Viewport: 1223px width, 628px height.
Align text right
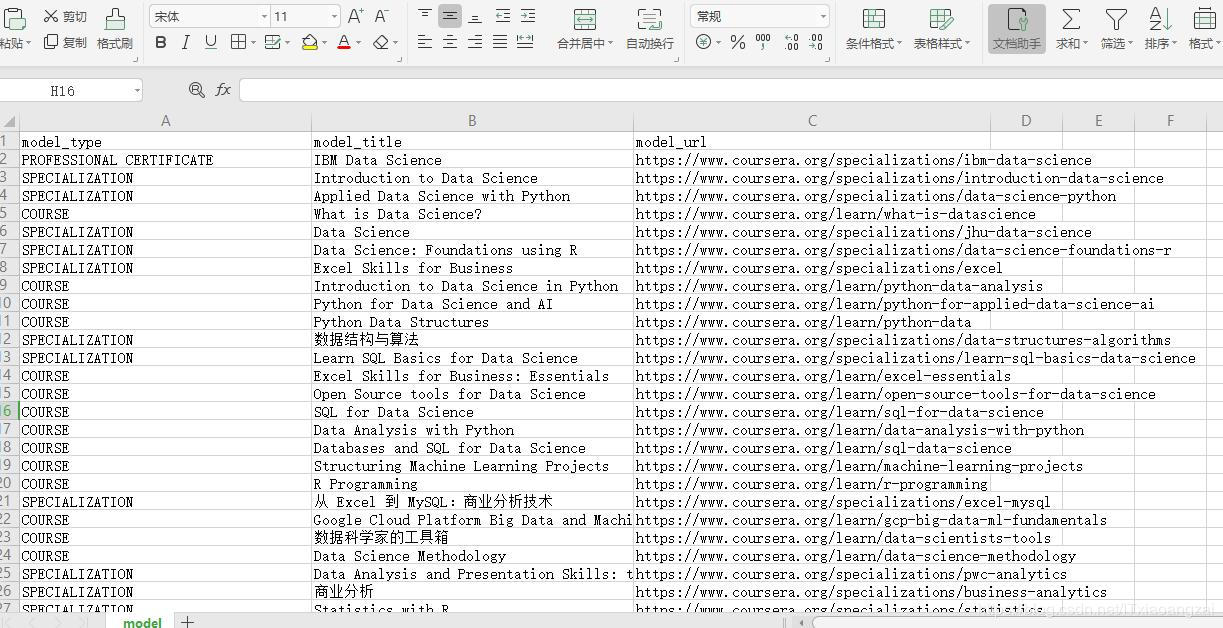click(475, 42)
